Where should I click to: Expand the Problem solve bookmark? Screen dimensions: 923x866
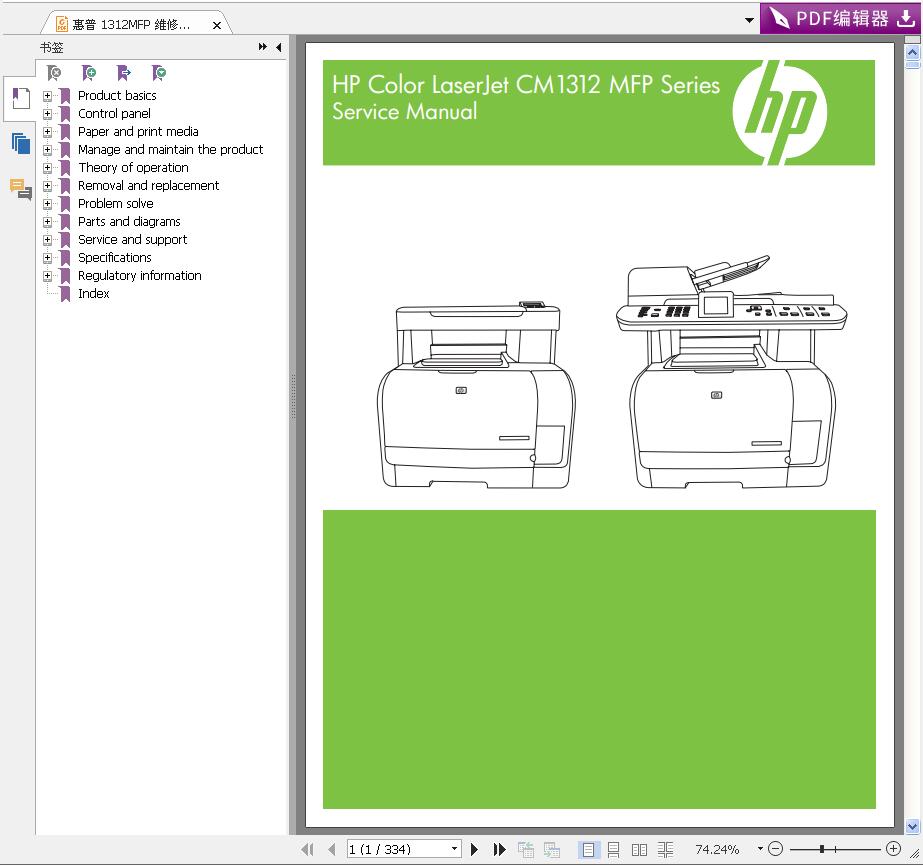click(x=47, y=204)
